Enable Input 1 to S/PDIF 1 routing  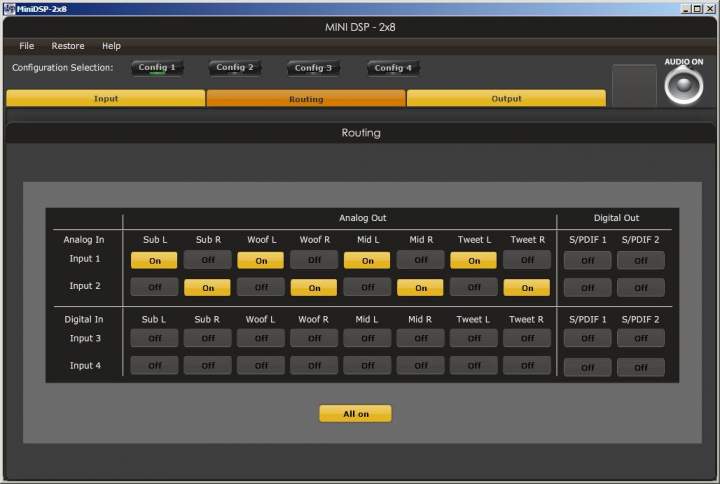coord(588,260)
